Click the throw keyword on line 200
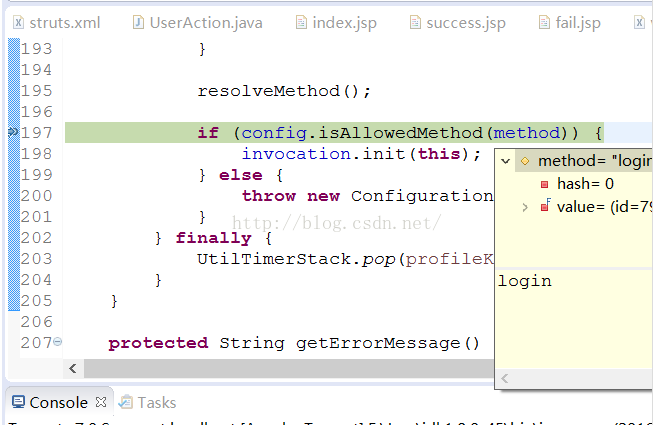 269,196
